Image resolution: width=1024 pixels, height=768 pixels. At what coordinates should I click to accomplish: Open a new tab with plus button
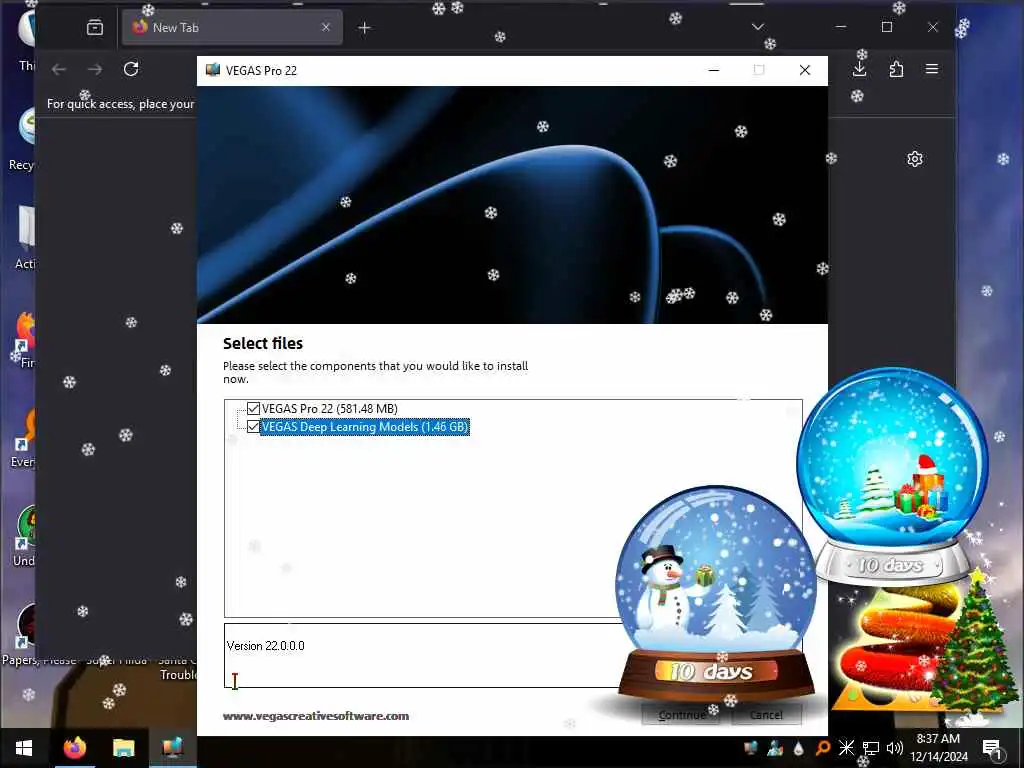pyautogui.click(x=364, y=27)
